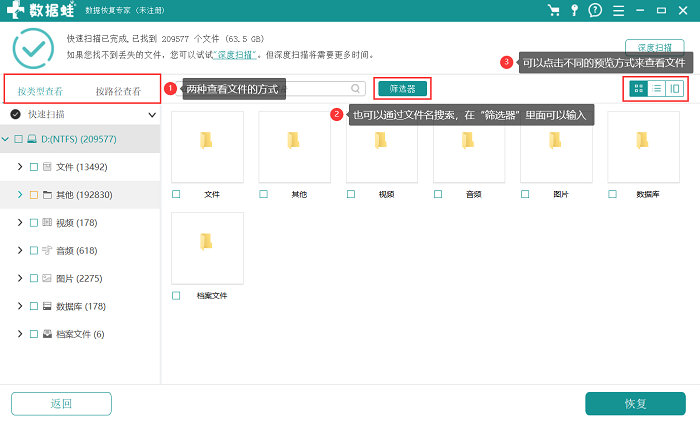Open the 其他 folder thumbnail
The image size is (700, 427).
click(x=295, y=147)
